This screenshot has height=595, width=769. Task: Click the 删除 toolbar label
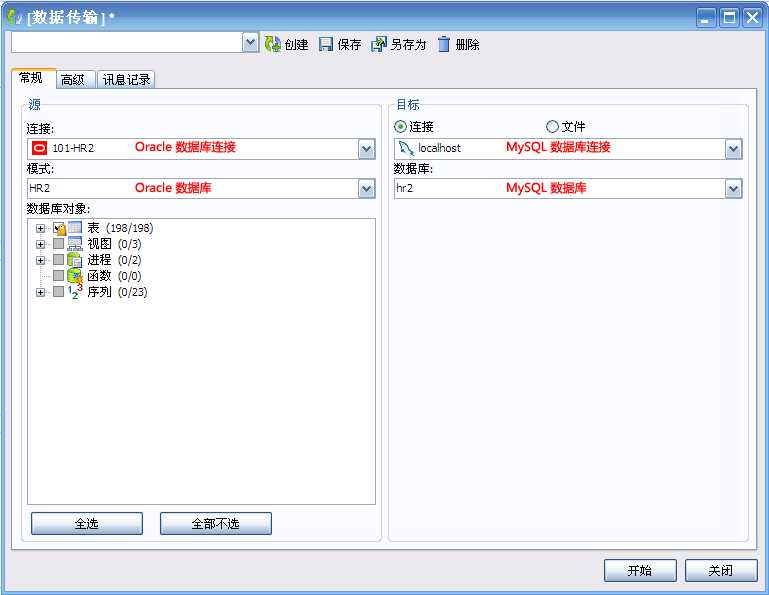click(467, 45)
